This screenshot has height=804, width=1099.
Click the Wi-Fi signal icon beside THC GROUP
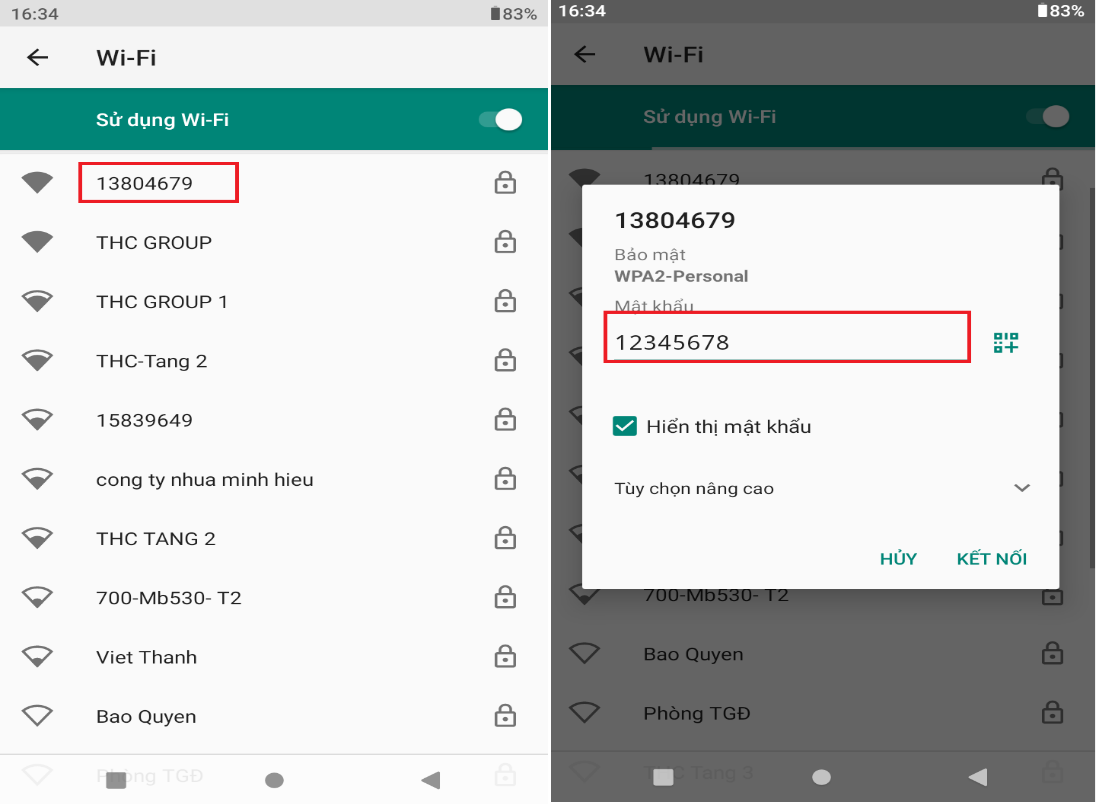[38, 242]
